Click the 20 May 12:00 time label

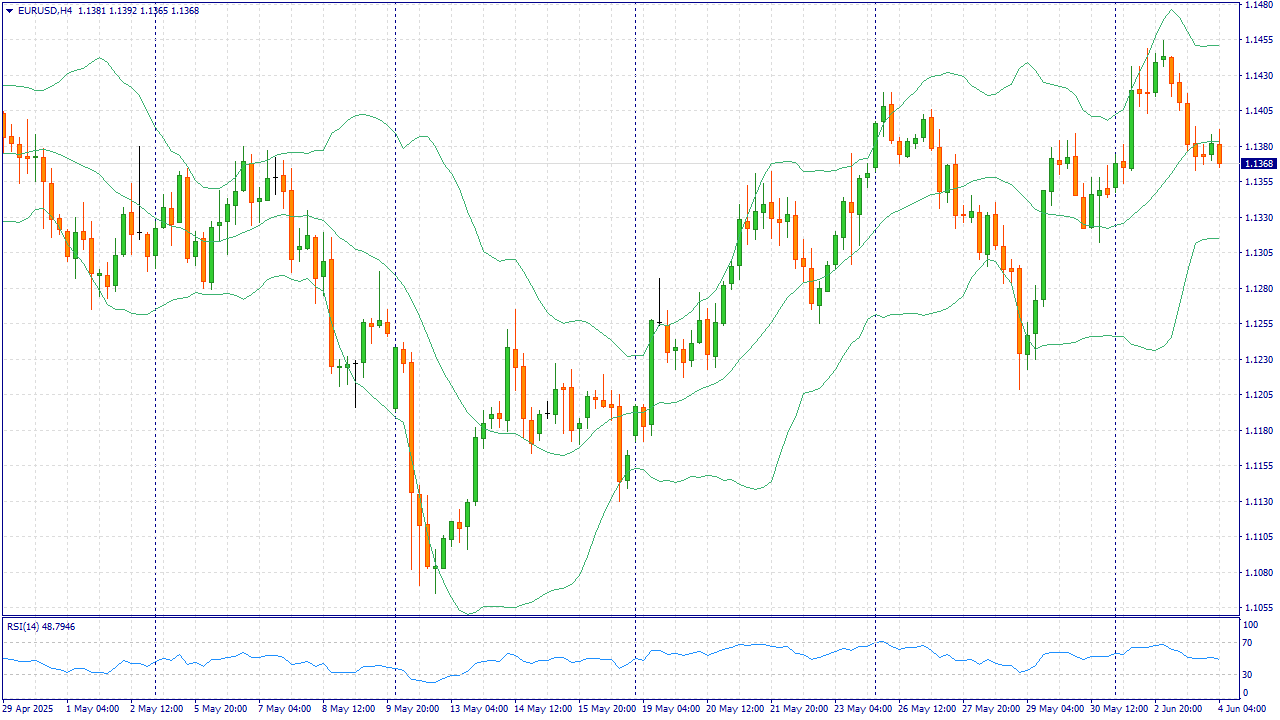tap(735, 708)
